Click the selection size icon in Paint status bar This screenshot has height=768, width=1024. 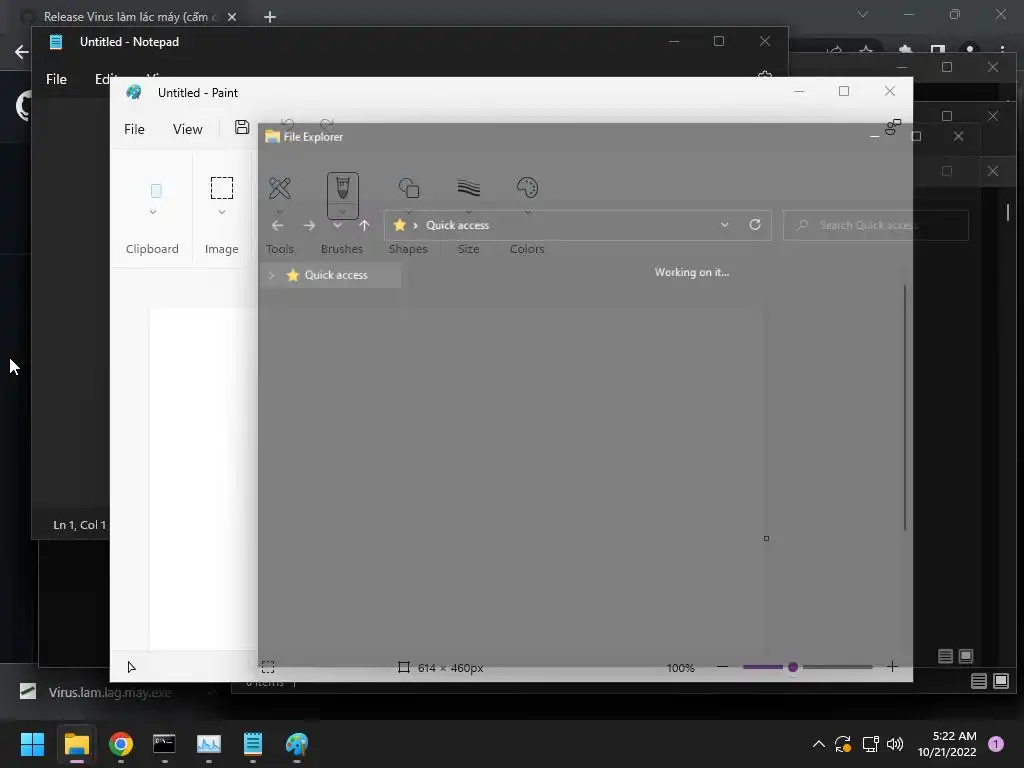pos(268,667)
